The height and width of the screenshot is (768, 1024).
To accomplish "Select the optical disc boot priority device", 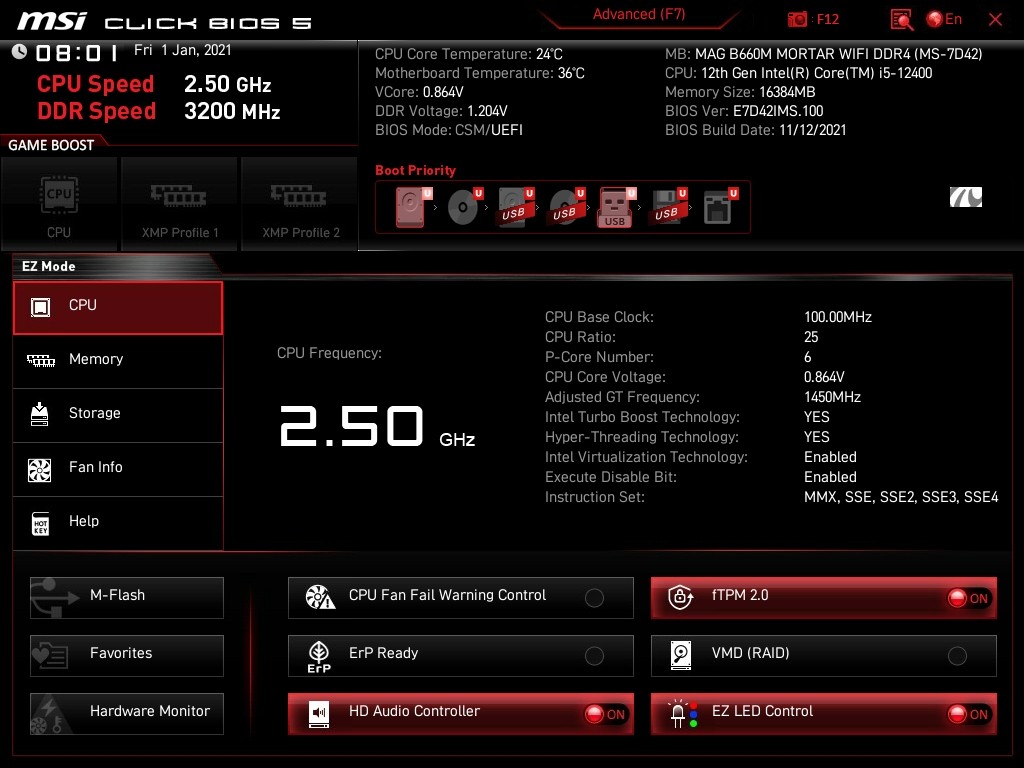I will coord(464,207).
